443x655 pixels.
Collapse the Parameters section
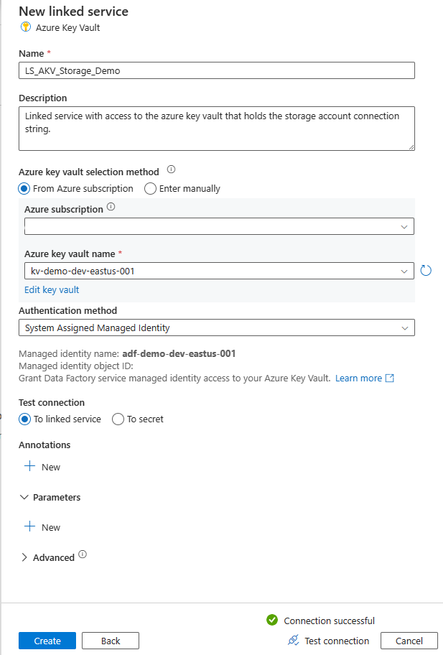pyautogui.click(x=24, y=497)
